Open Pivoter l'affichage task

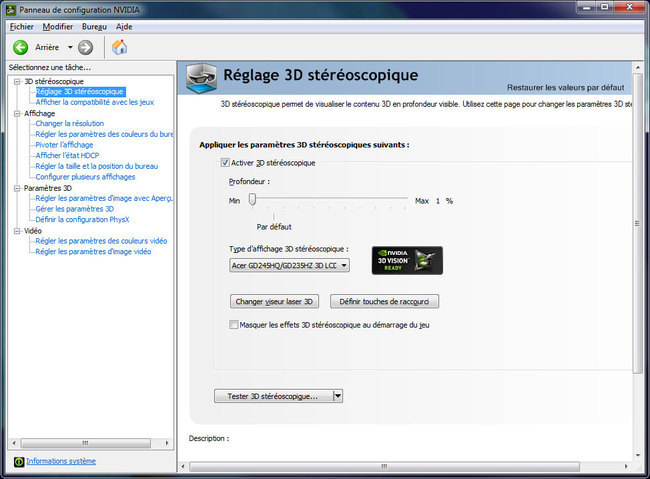tap(64, 145)
